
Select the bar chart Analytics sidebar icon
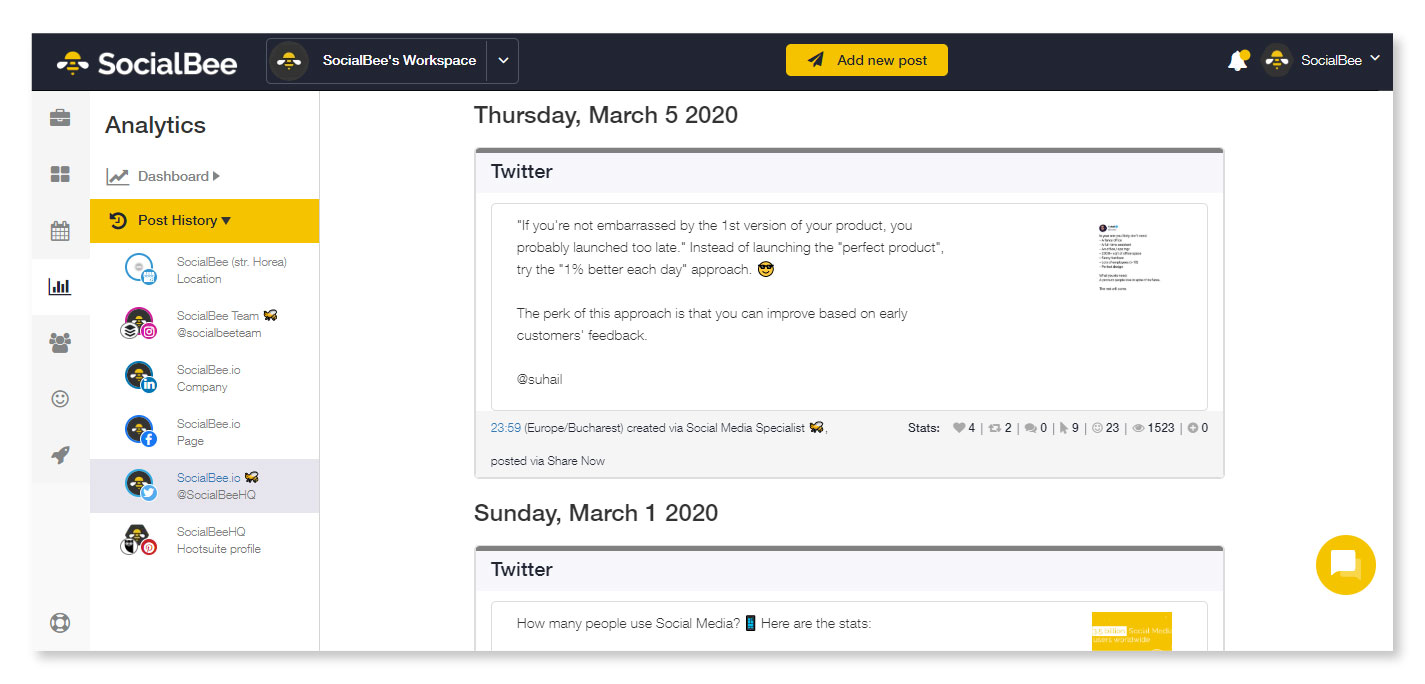pyautogui.click(x=60, y=287)
